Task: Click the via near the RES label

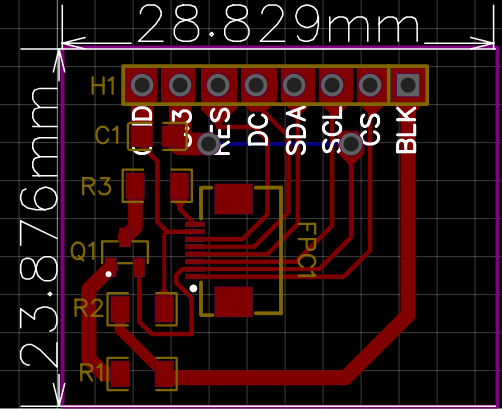Action: [x=209, y=144]
